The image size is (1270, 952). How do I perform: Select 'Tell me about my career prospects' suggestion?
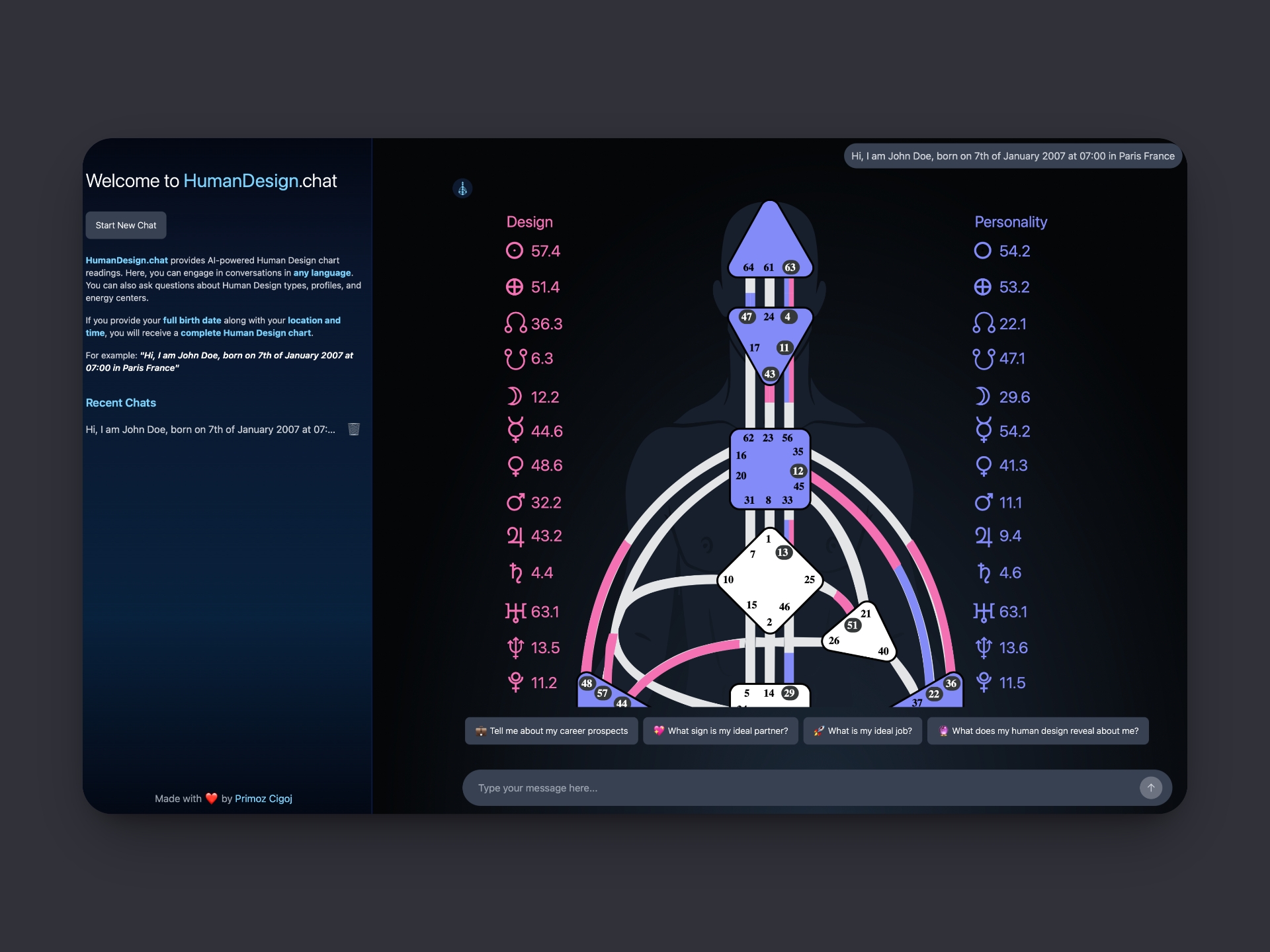(x=552, y=731)
